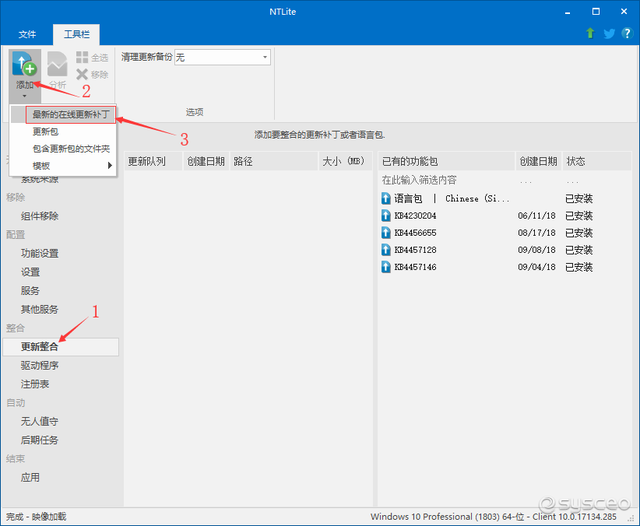Open the 应用 page in sidebar
640x526 pixels.
(30, 477)
